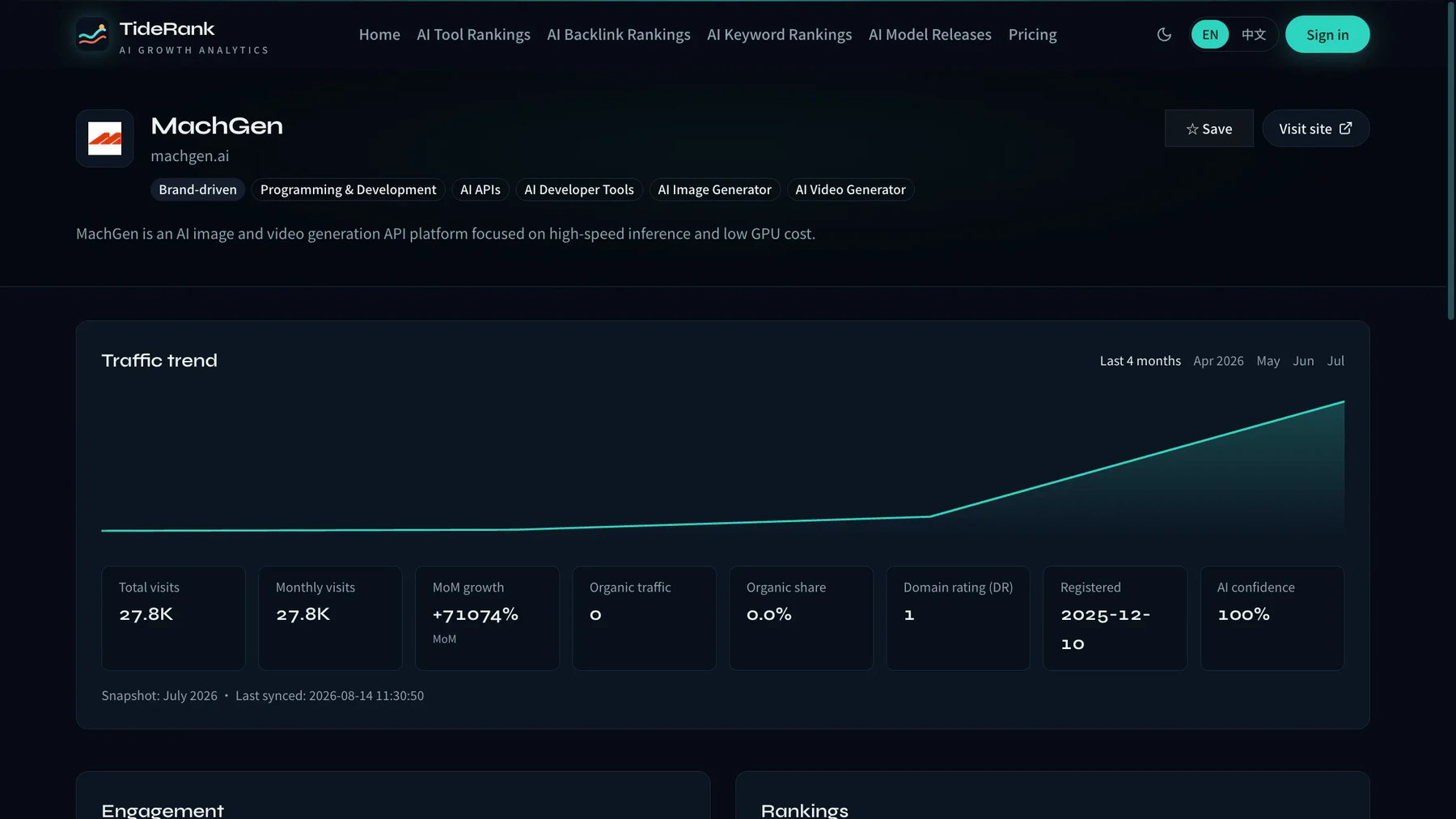
Task: Click the MachGen site logo thumbnail
Action: pyautogui.click(x=105, y=138)
